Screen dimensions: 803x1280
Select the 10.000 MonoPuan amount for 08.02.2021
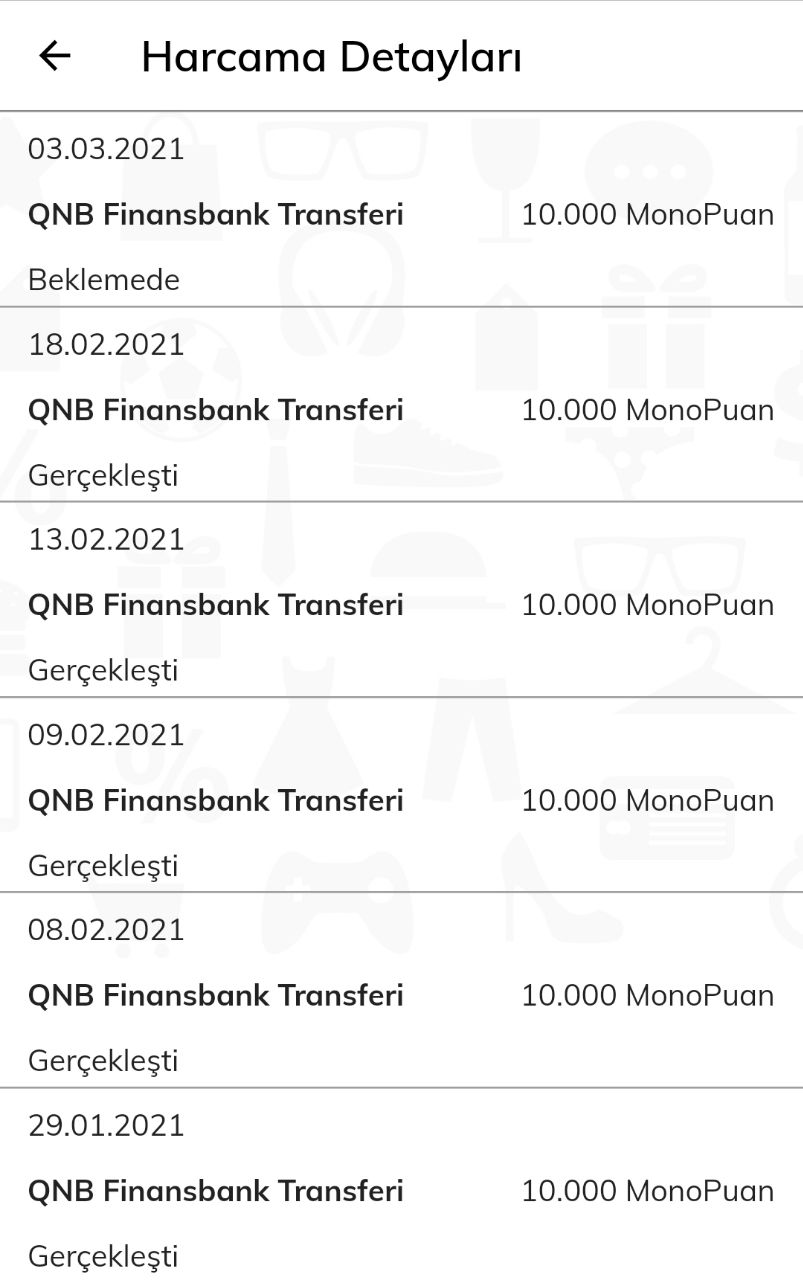coord(648,996)
